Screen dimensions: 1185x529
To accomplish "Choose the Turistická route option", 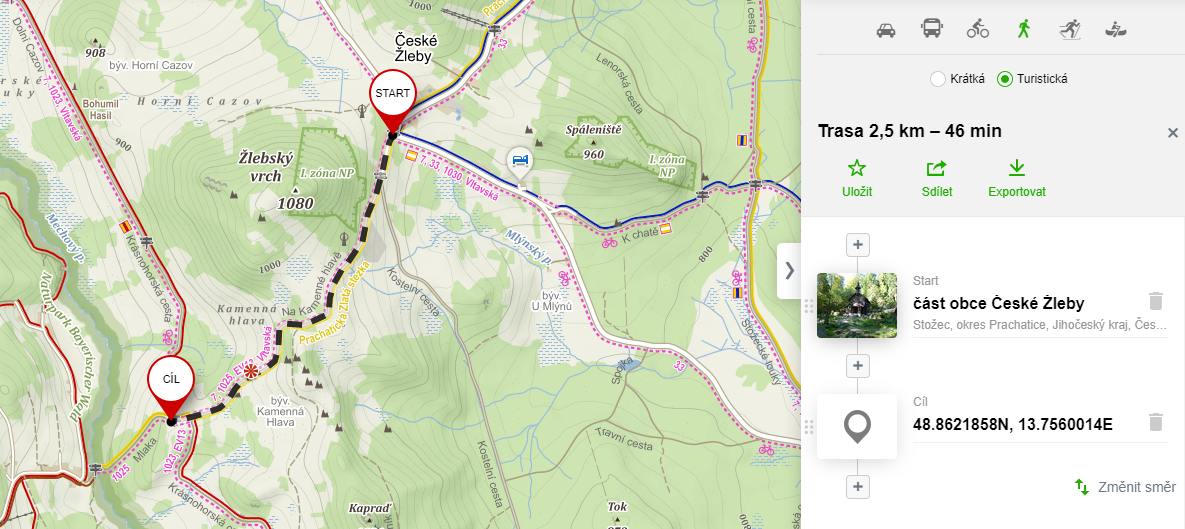I will [1032, 79].
